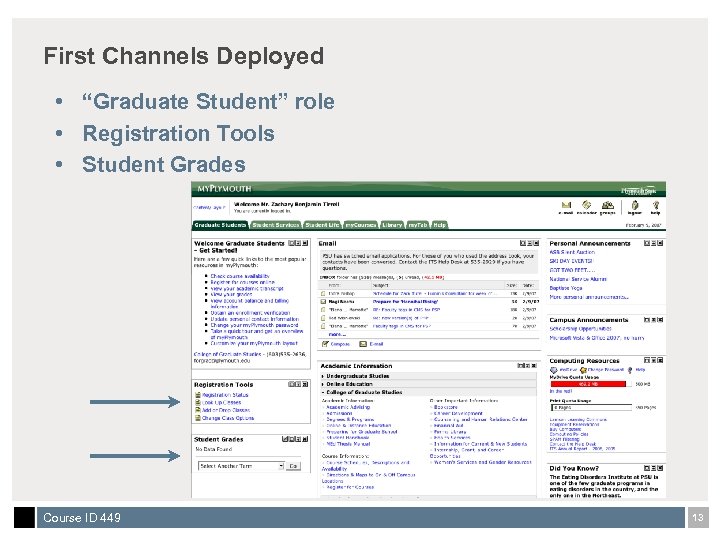Click 'No Data Found' text in Student Grades

214,449
